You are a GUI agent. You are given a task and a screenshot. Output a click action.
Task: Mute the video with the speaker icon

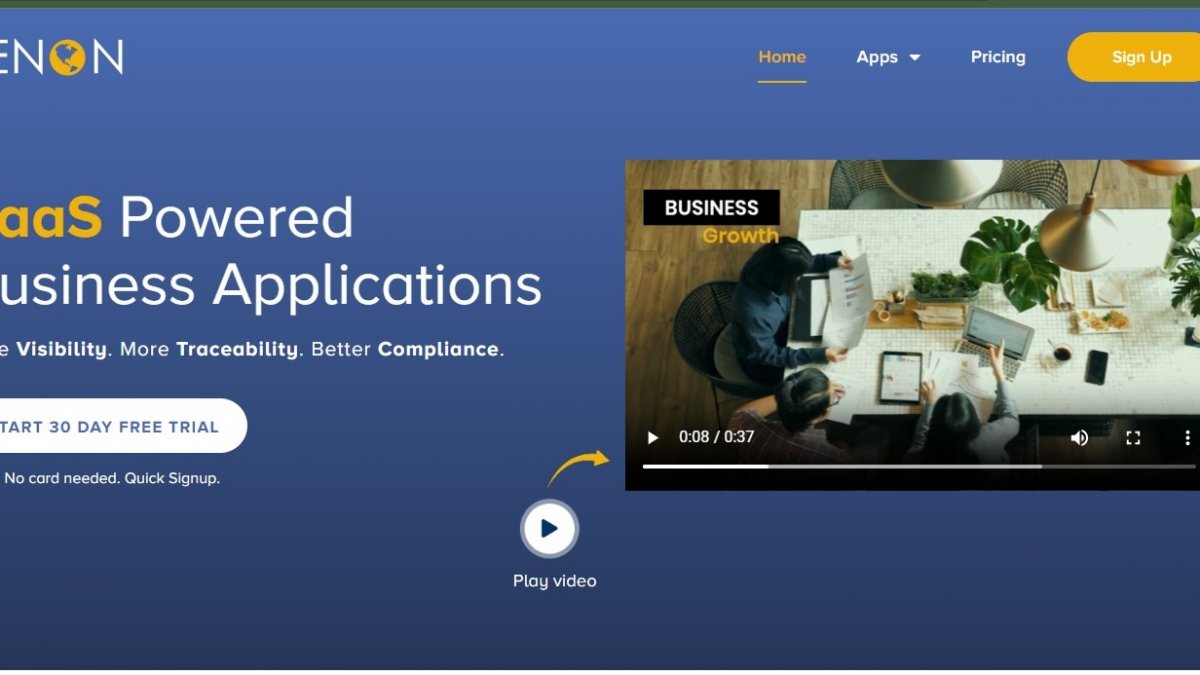(1079, 437)
